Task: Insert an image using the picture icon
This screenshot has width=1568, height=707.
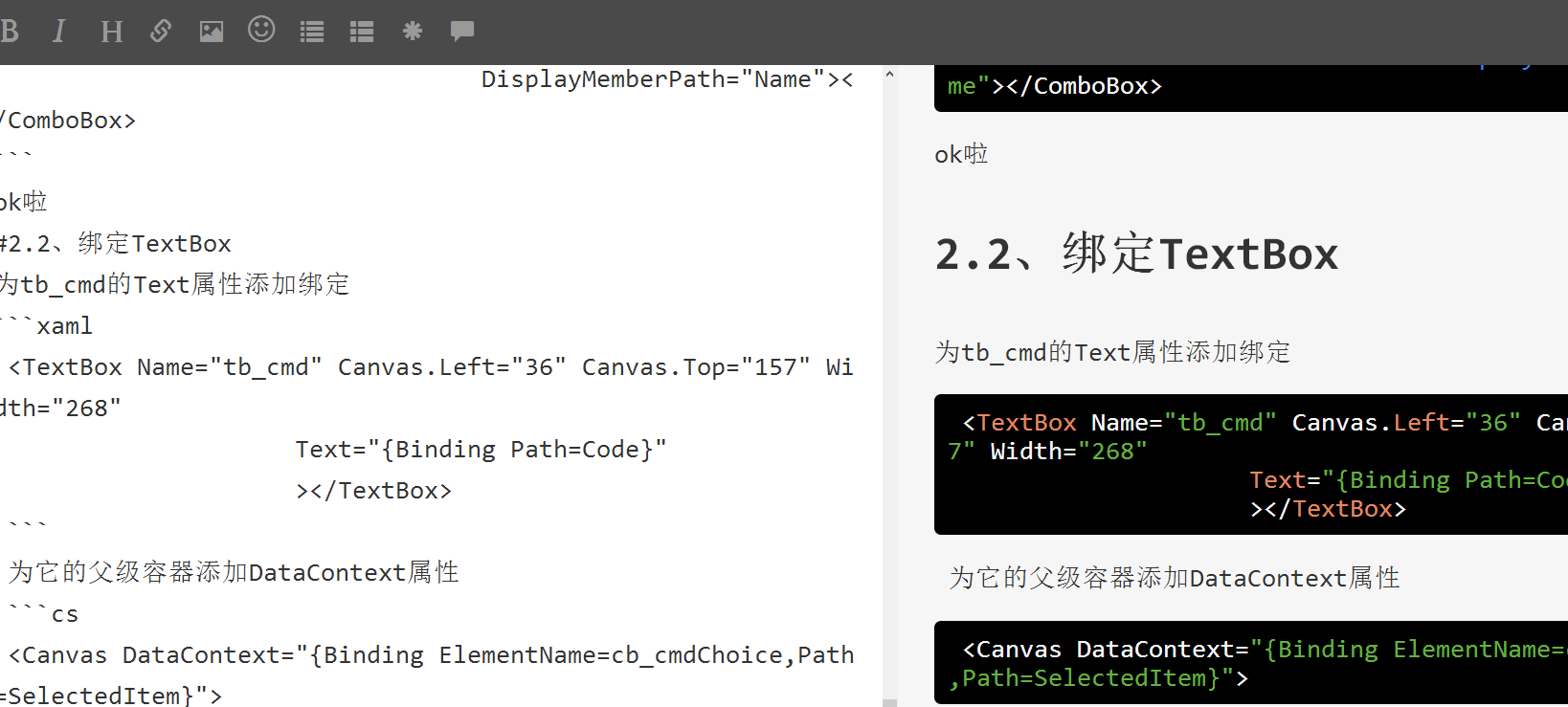Action: (x=212, y=32)
